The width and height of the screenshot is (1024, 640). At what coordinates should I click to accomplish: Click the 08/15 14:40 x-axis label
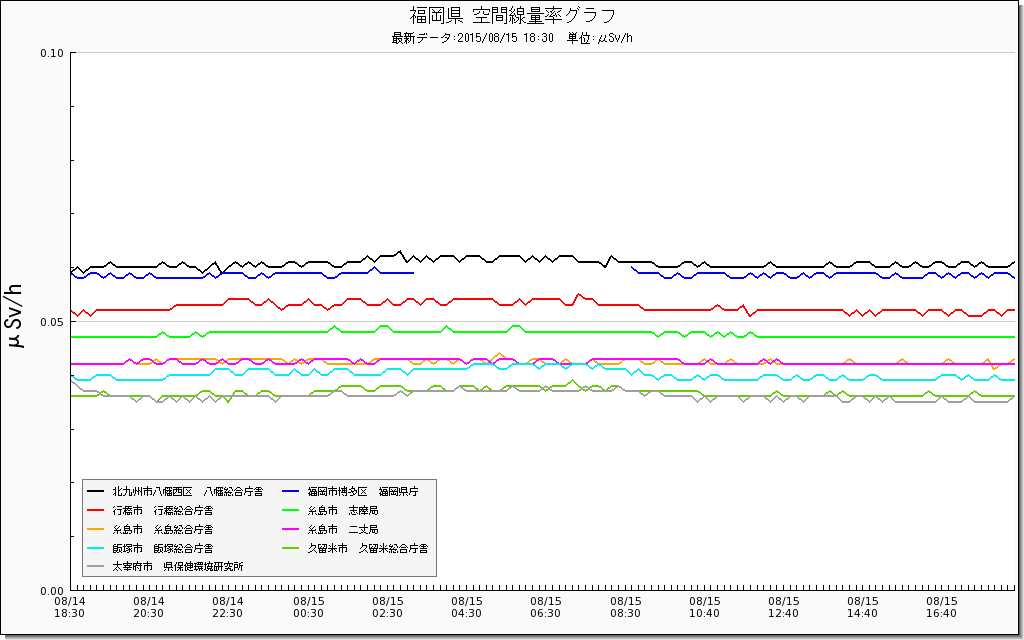(x=863, y=607)
